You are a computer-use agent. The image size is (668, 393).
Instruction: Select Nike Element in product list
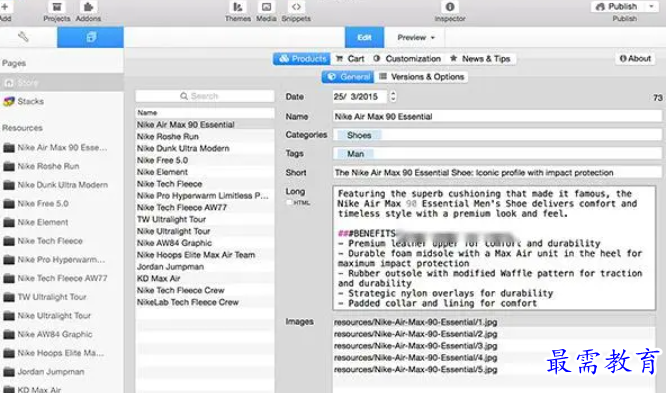pyautogui.click(x=205, y=172)
